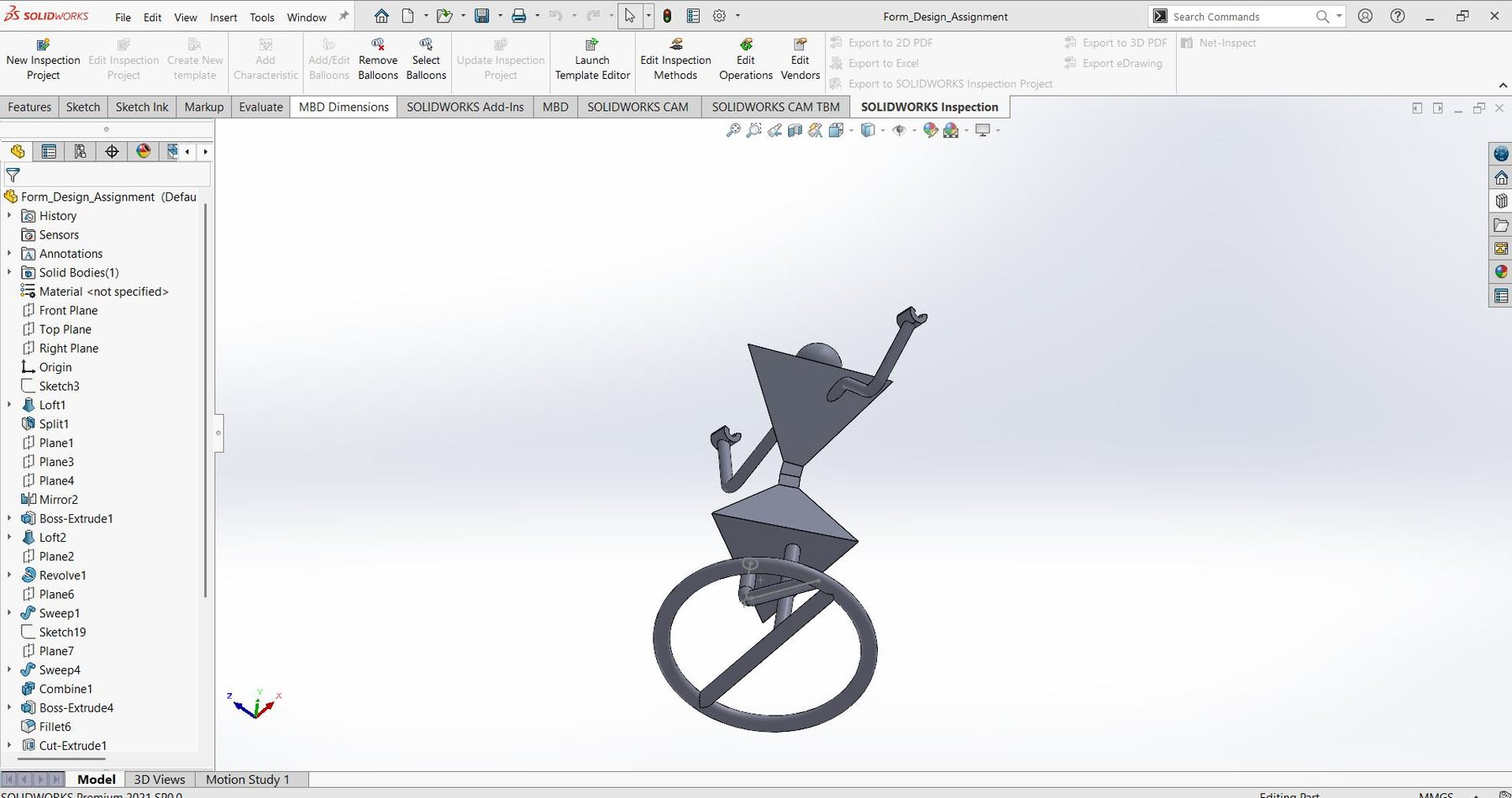Image resolution: width=1512 pixels, height=798 pixels.
Task: Click Section View icon in viewport toolbar
Action: pyautogui.click(x=795, y=130)
